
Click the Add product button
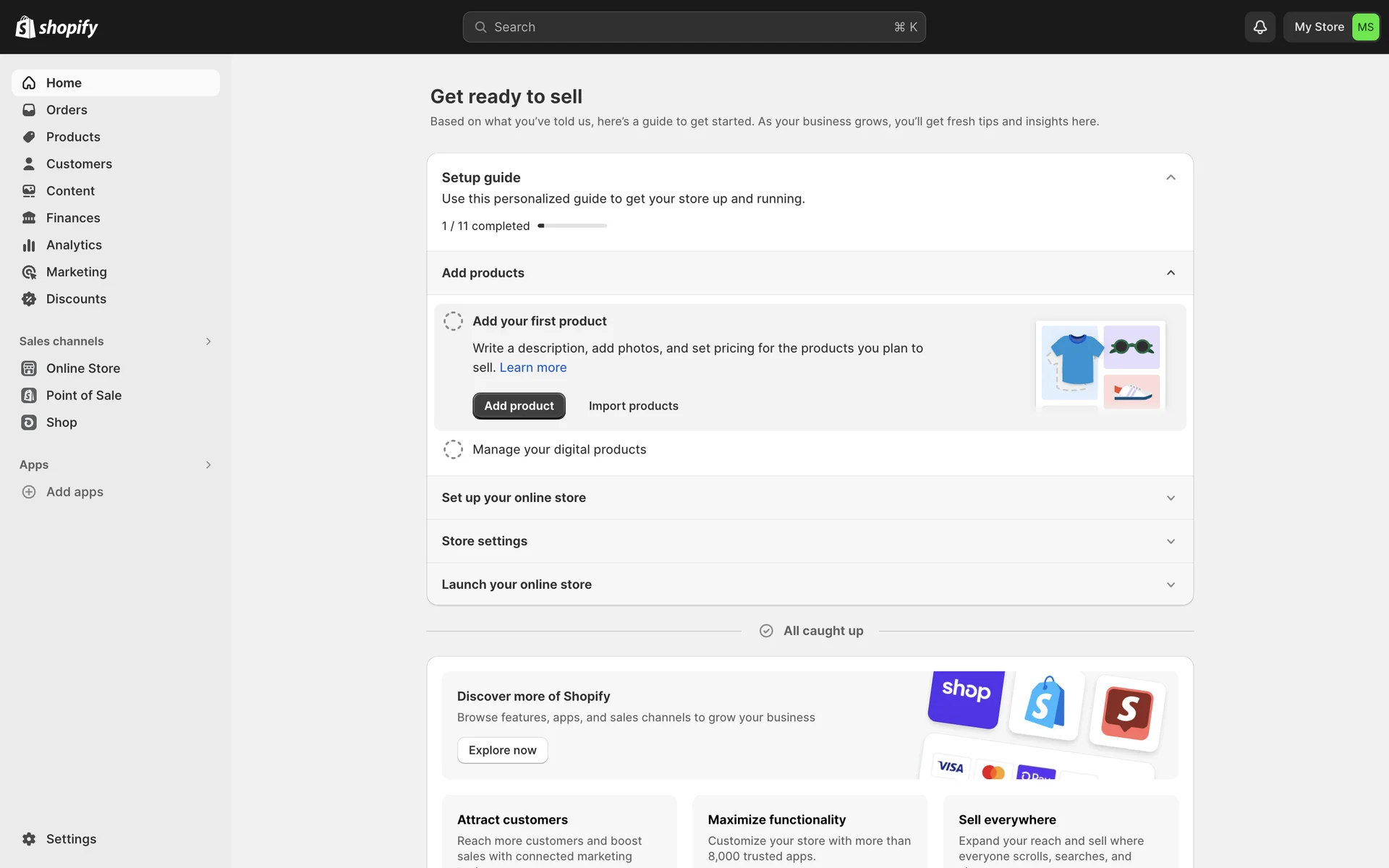click(519, 406)
